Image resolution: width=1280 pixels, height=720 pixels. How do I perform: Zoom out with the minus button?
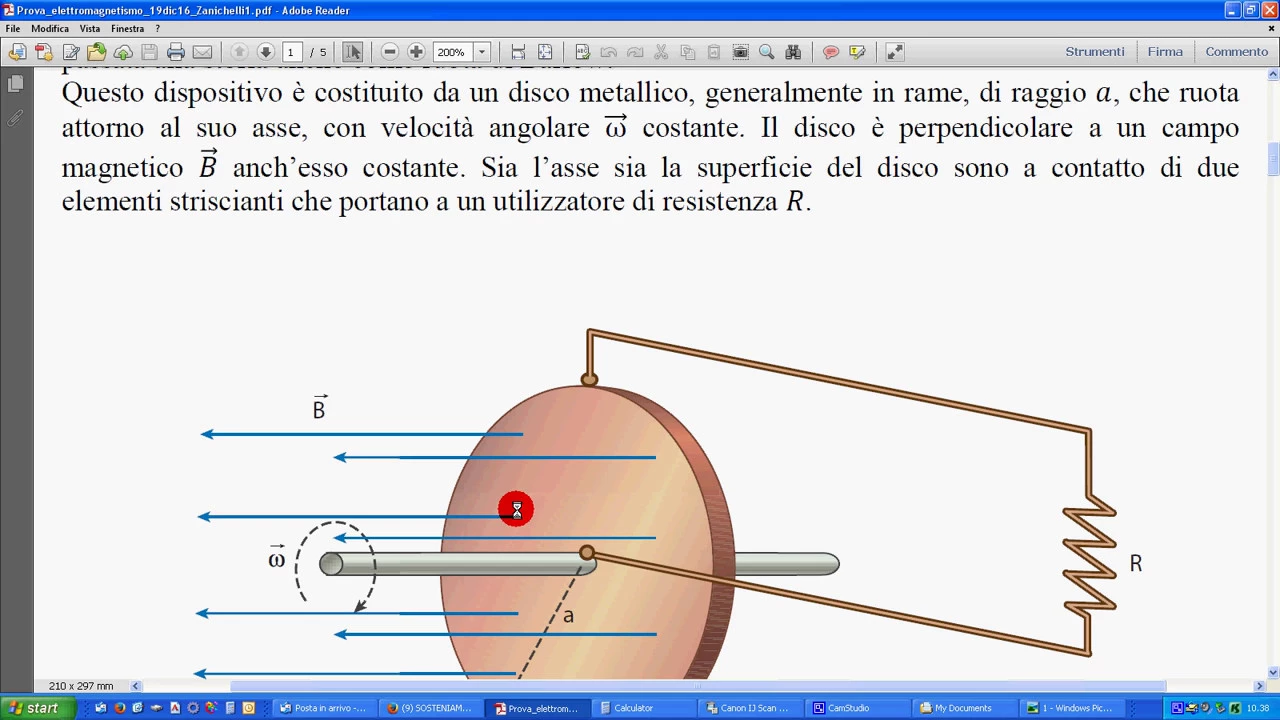pos(390,52)
